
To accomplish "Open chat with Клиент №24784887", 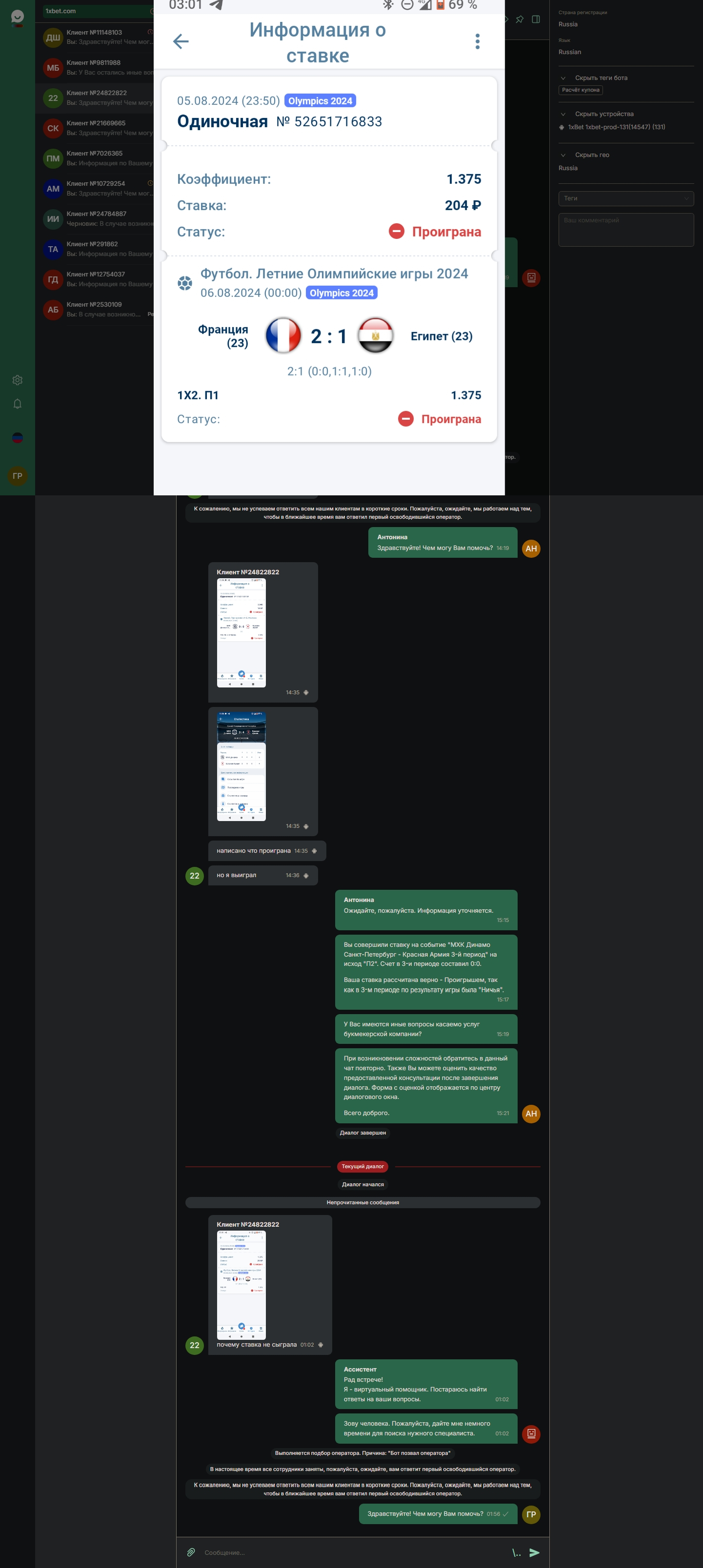I will 95,218.
